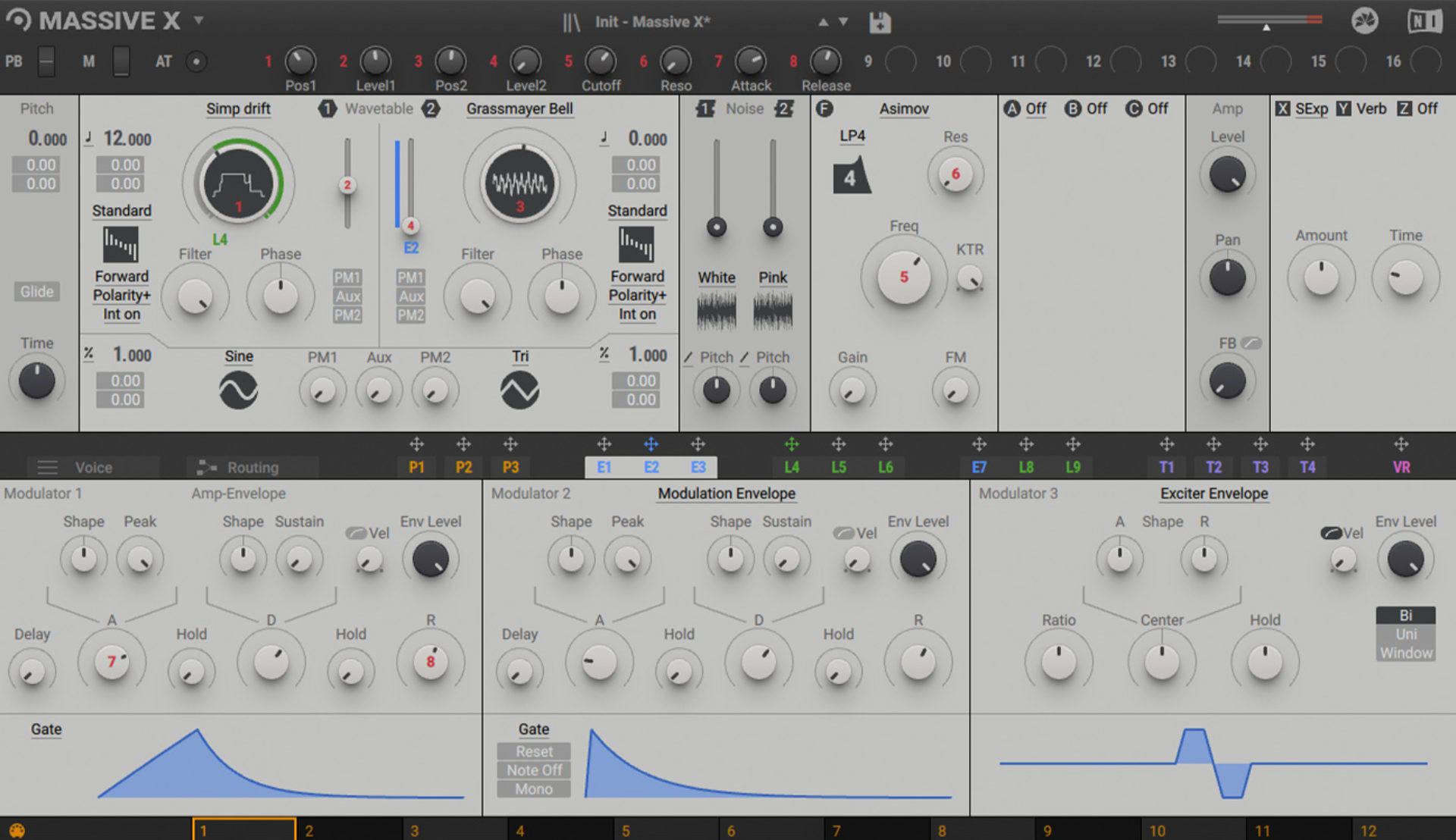
Task: Select the Pink noise waveform icon
Action: point(772,309)
